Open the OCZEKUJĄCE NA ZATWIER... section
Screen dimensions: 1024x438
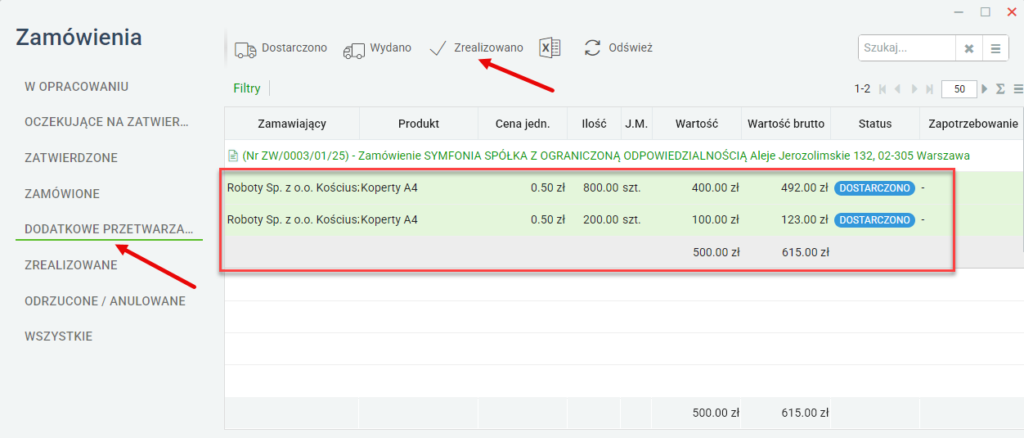pos(106,122)
